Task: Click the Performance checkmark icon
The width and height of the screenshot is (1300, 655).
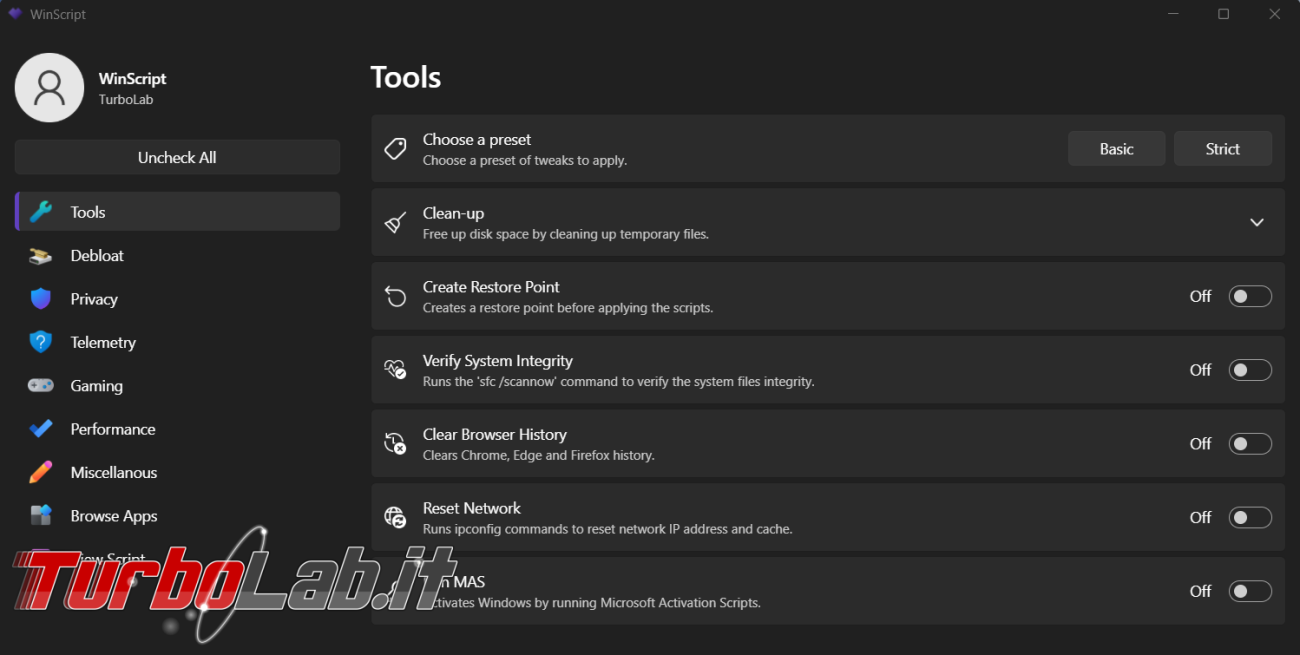Action: point(41,429)
